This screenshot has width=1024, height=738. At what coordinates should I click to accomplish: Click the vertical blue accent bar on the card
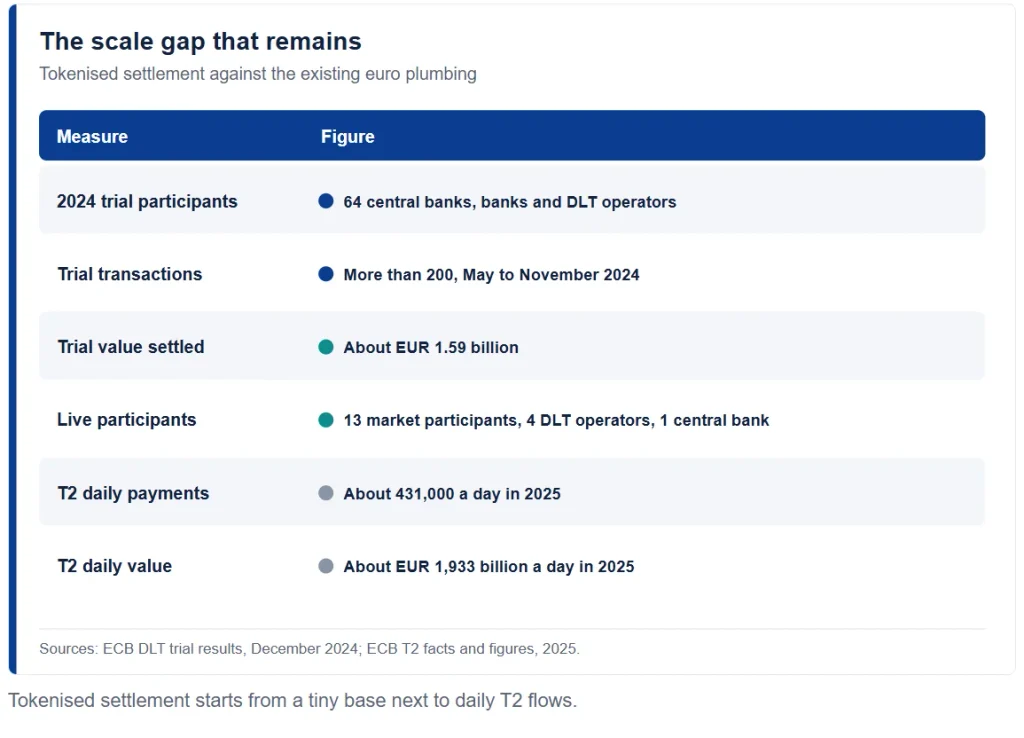coord(12,340)
